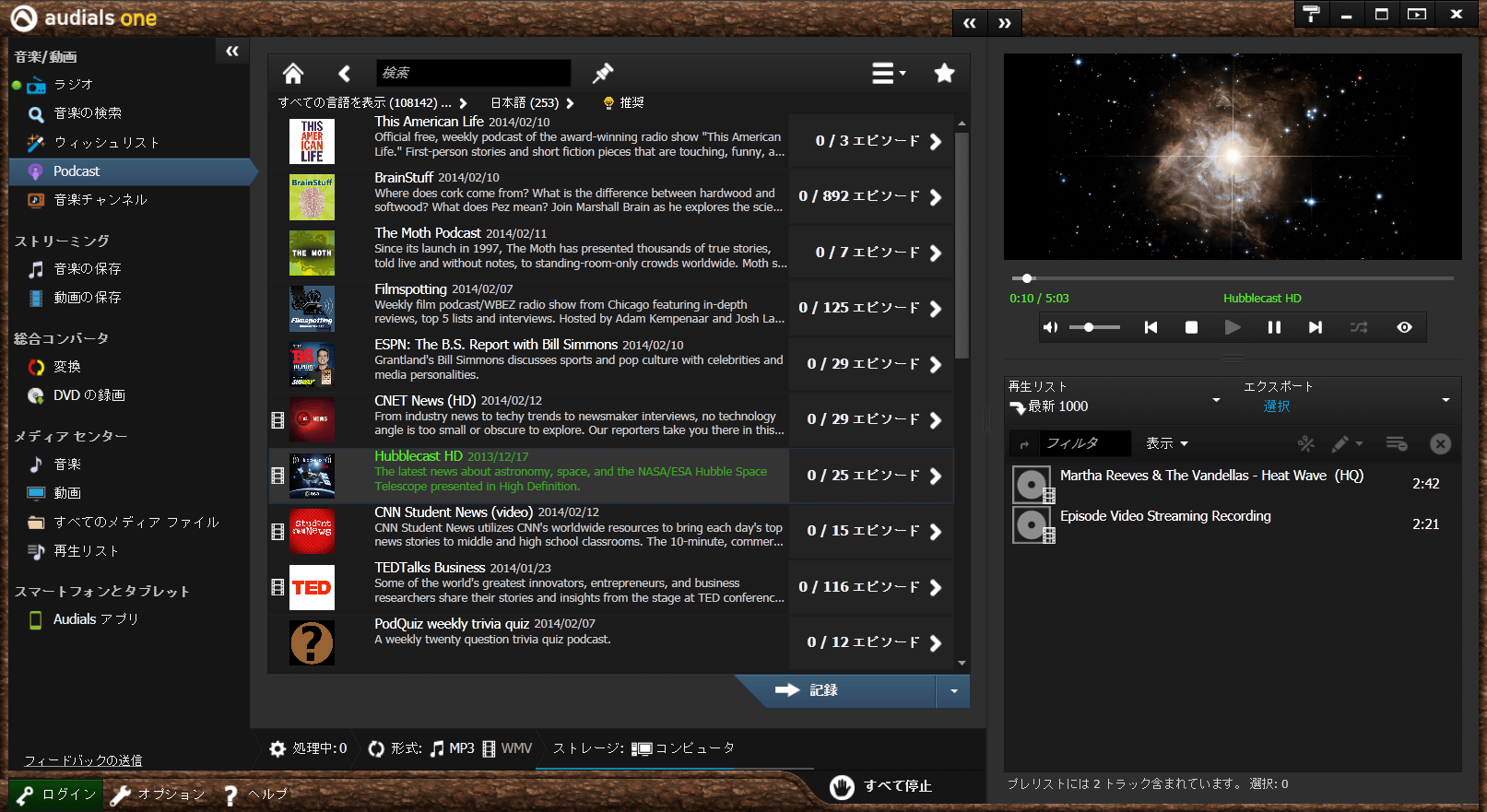
Task: Open record button dropdown arrow
Action: pyautogui.click(x=953, y=690)
